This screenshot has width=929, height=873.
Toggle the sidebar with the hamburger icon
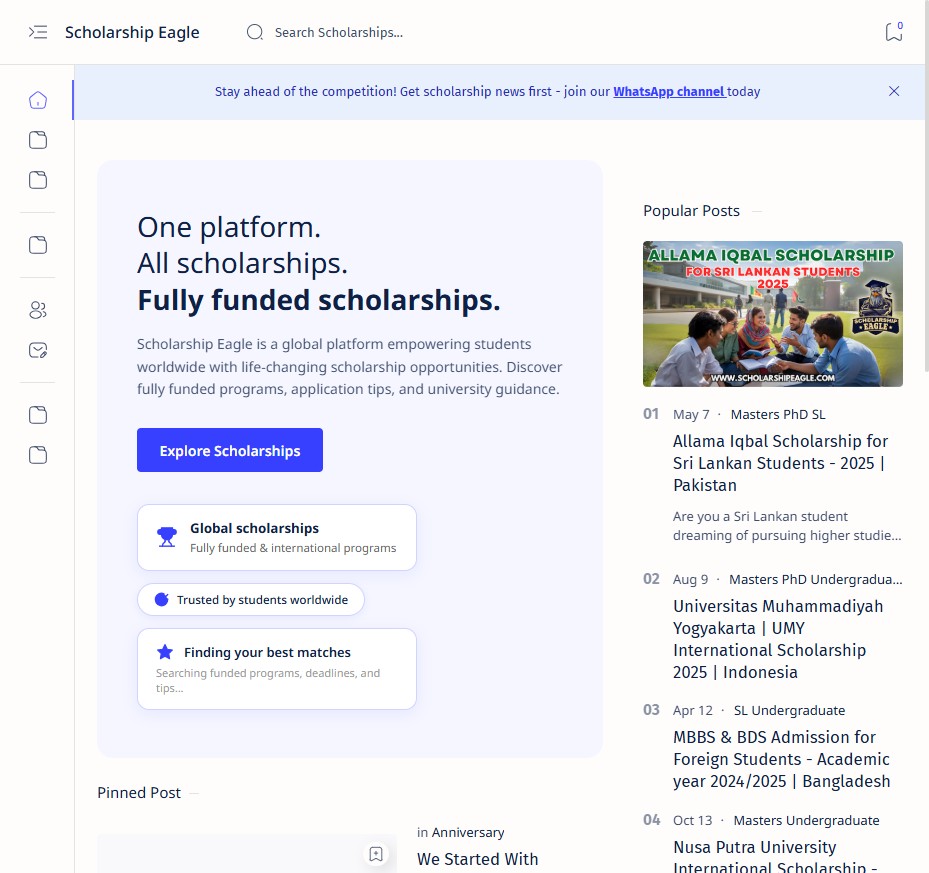click(x=38, y=32)
